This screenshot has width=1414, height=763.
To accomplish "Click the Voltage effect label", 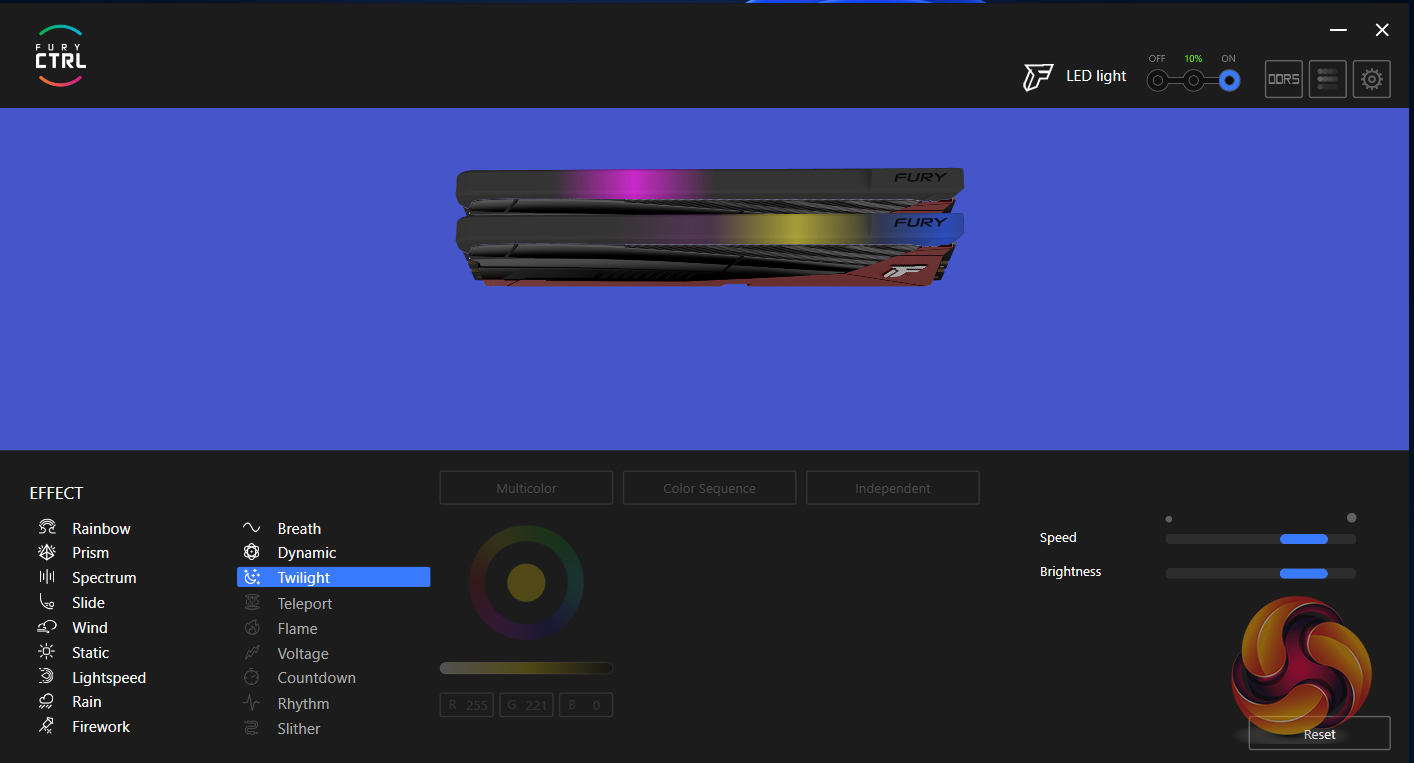I will coord(303,654).
